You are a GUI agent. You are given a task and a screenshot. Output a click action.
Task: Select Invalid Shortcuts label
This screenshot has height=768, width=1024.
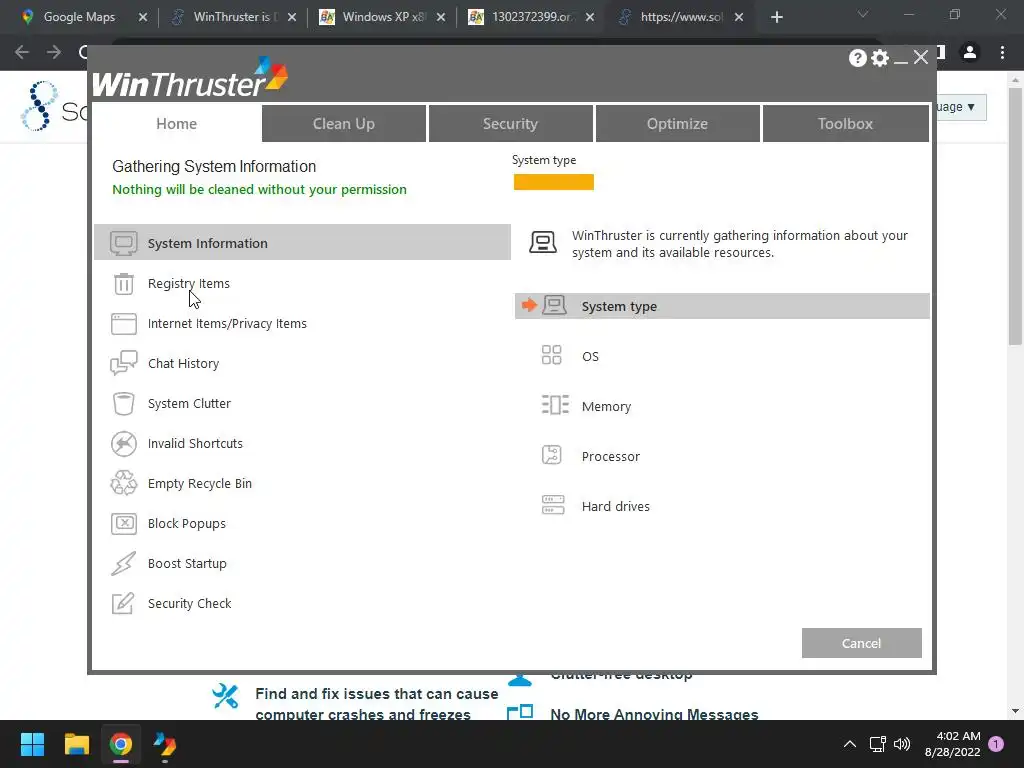195,443
